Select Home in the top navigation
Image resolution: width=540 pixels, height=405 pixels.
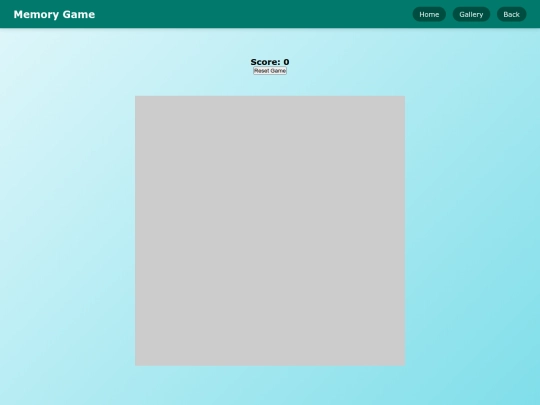(429, 14)
